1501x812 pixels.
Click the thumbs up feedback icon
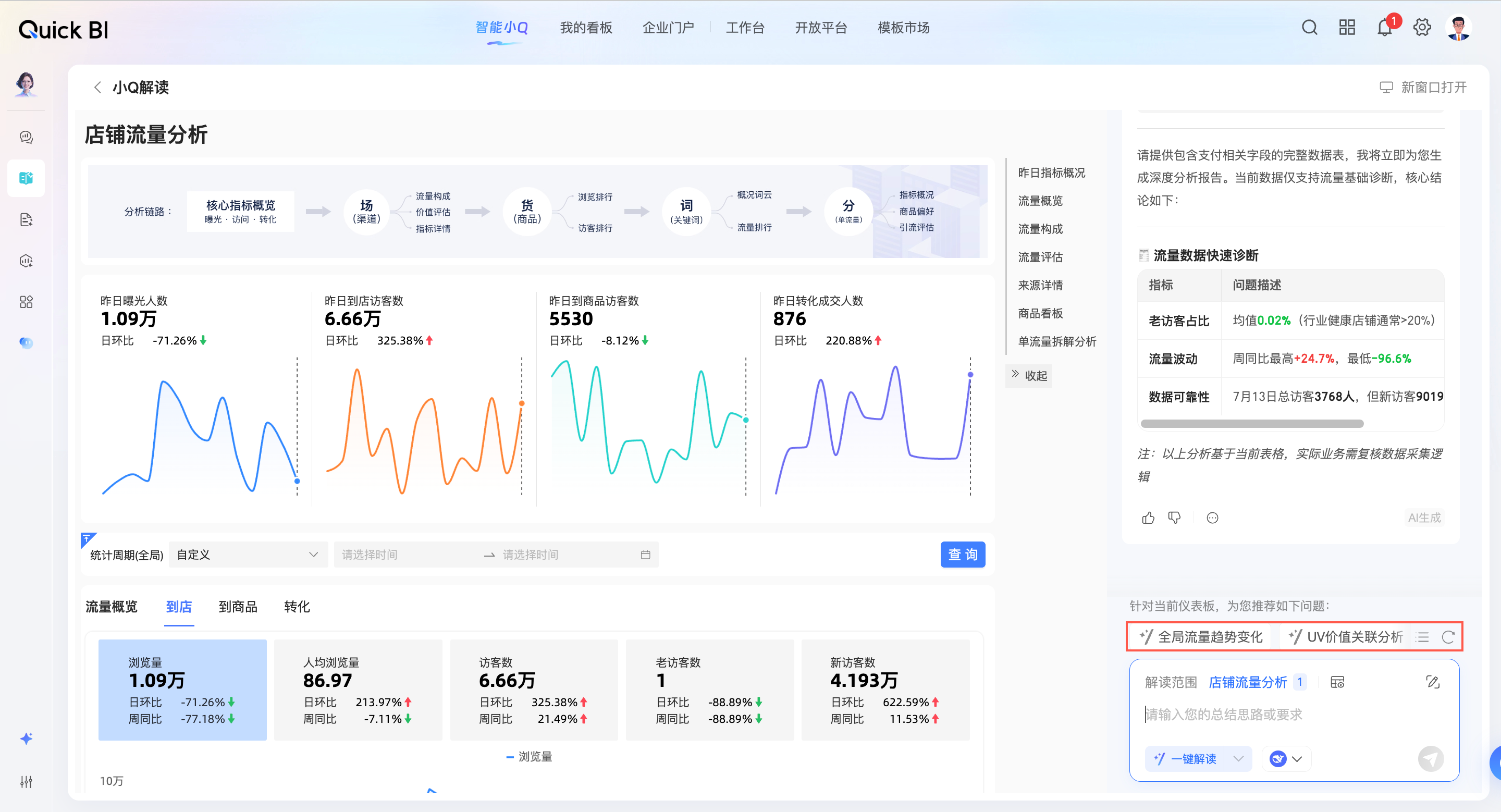pos(1148,518)
